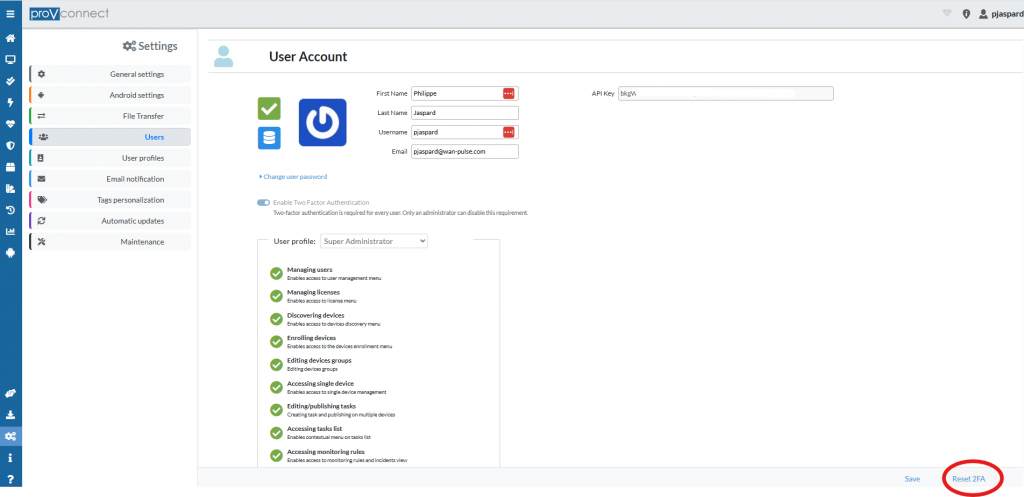Screen dimensions: 1024x497
Task: Toggle the Accessing single device permission check
Action: (x=276, y=387)
